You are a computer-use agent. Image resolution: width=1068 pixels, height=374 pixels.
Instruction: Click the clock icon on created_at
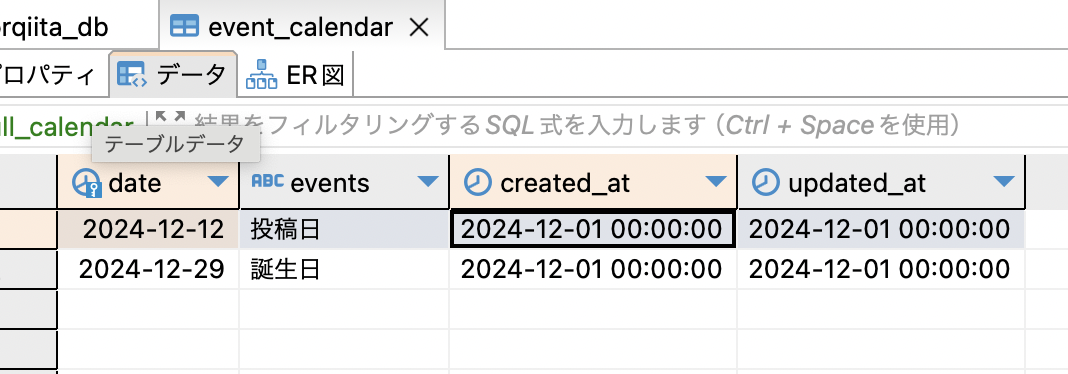pyautogui.click(x=477, y=182)
